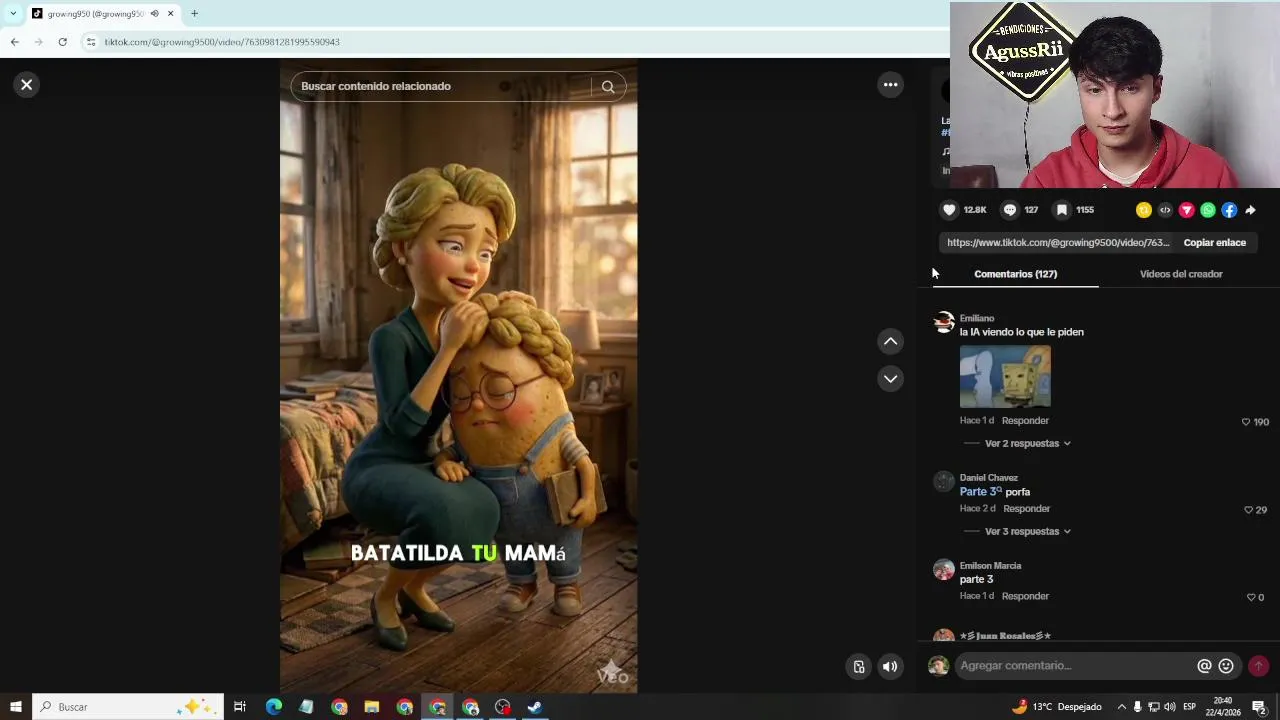The width and height of the screenshot is (1280, 720).
Task: Click the embed code icon
Action: click(1165, 210)
